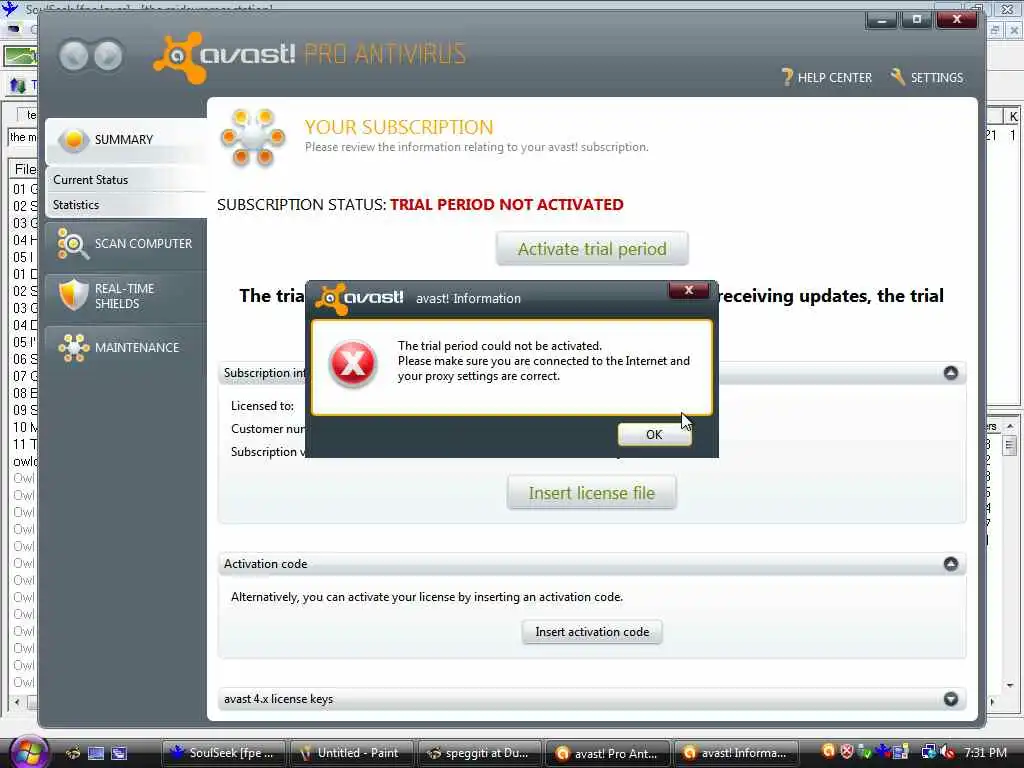This screenshot has height=768, width=1024.
Task: Switch to avast! Pro Antivirus taskbar button
Action: coord(607,753)
